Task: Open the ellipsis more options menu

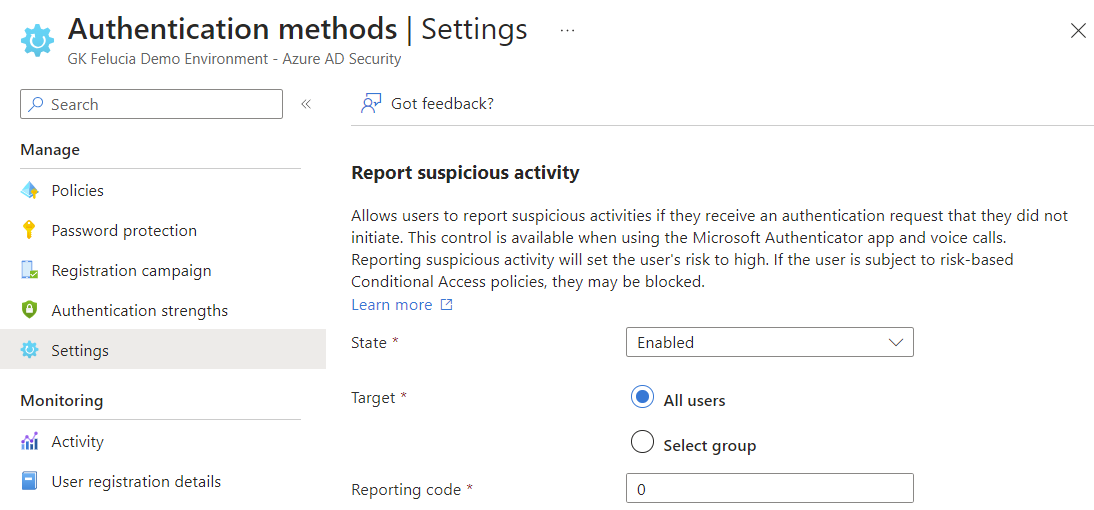Action: [567, 31]
